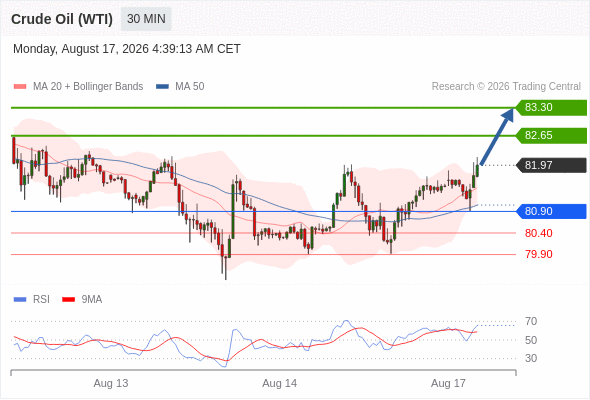This screenshot has width=590, height=400.
Task: Click the Crude Oil (WTI) title
Action: [x=62, y=19]
